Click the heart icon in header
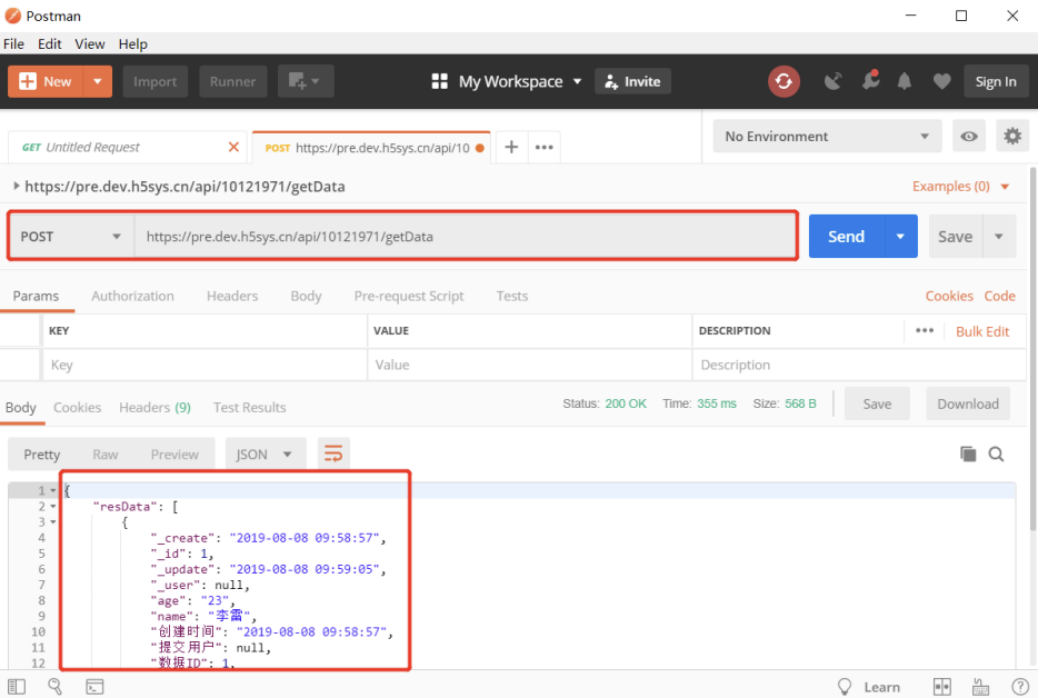The height and width of the screenshot is (698, 1040). pos(941,82)
